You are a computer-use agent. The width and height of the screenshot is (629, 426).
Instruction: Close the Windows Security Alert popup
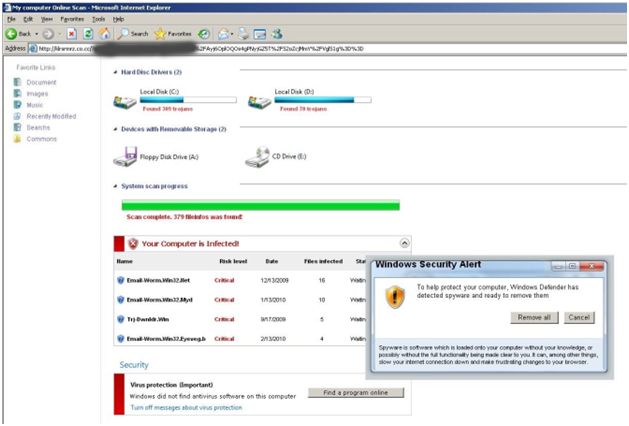click(592, 266)
